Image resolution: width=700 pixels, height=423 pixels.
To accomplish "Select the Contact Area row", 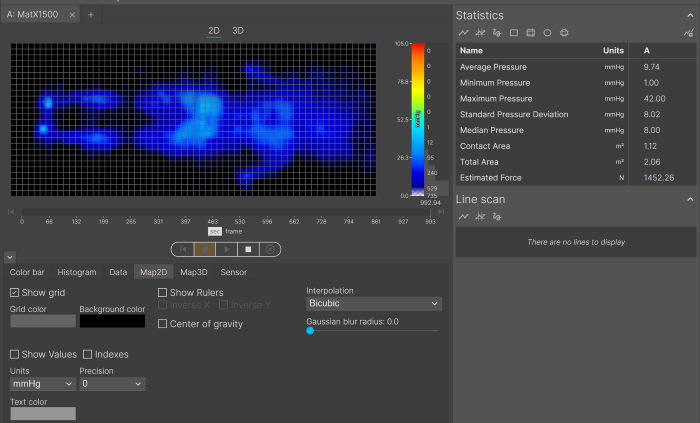I will pyautogui.click(x=576, y=146).
